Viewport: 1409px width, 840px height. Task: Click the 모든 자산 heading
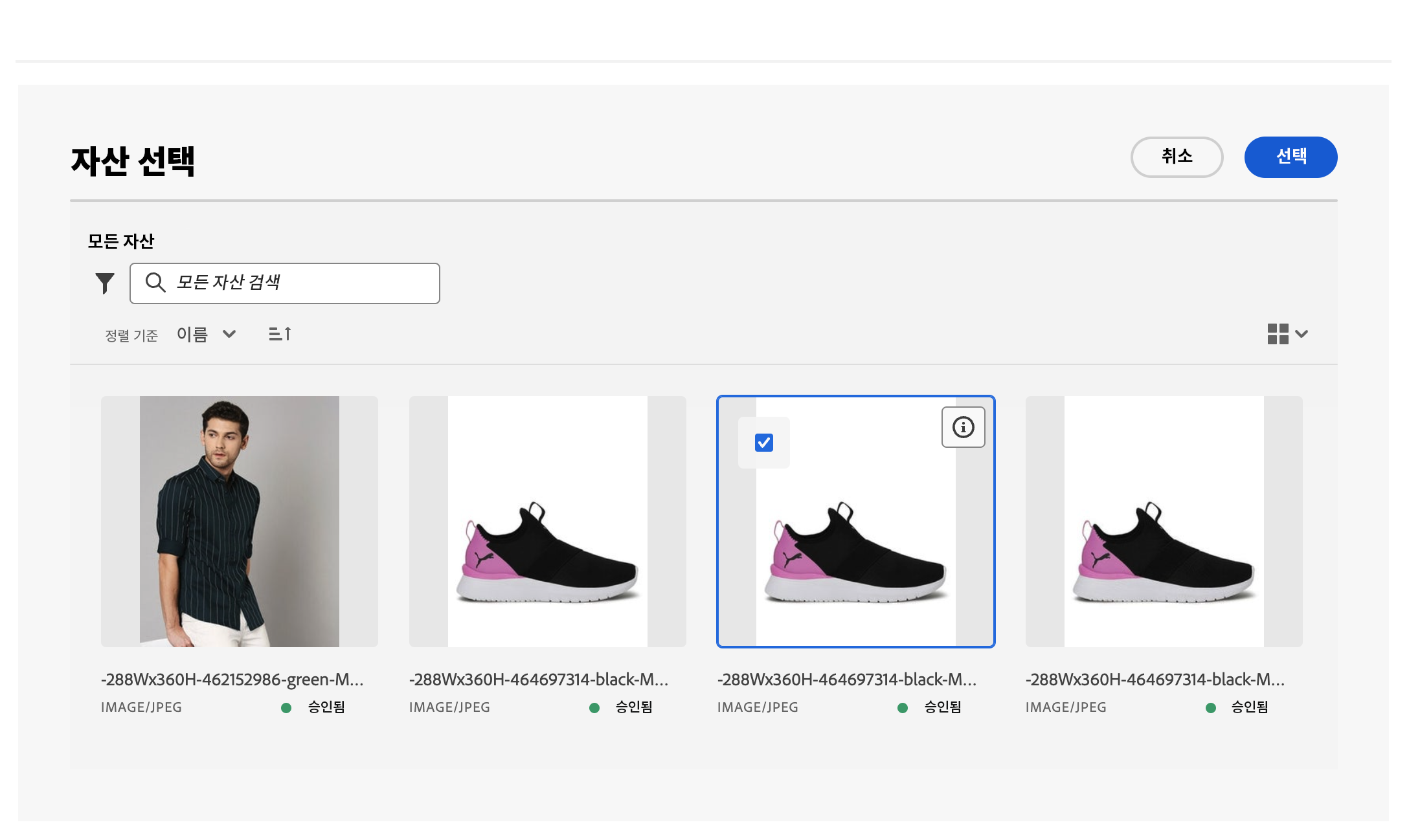(121, 241)
